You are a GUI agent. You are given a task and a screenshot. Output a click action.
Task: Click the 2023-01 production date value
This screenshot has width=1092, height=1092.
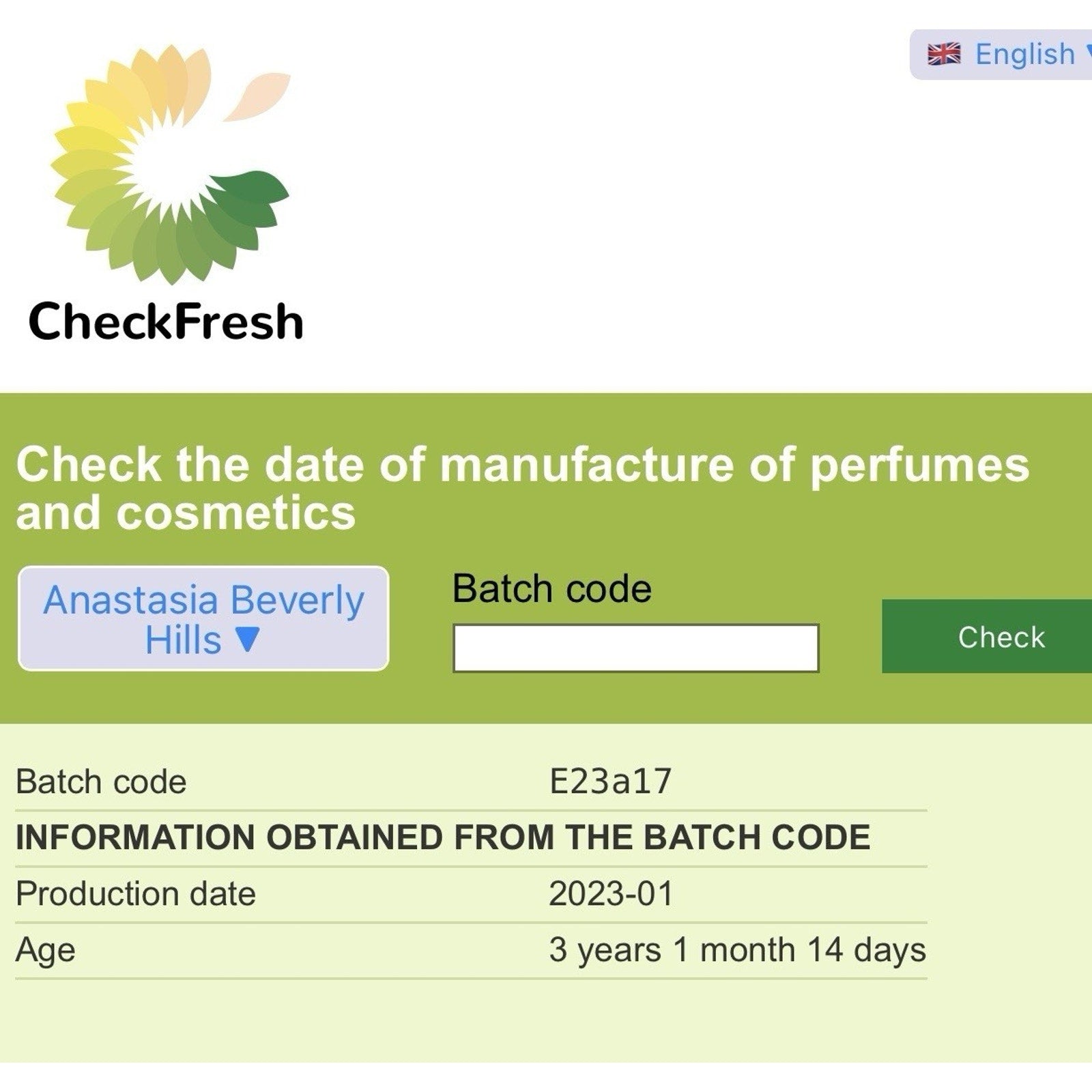pos(611,894)
